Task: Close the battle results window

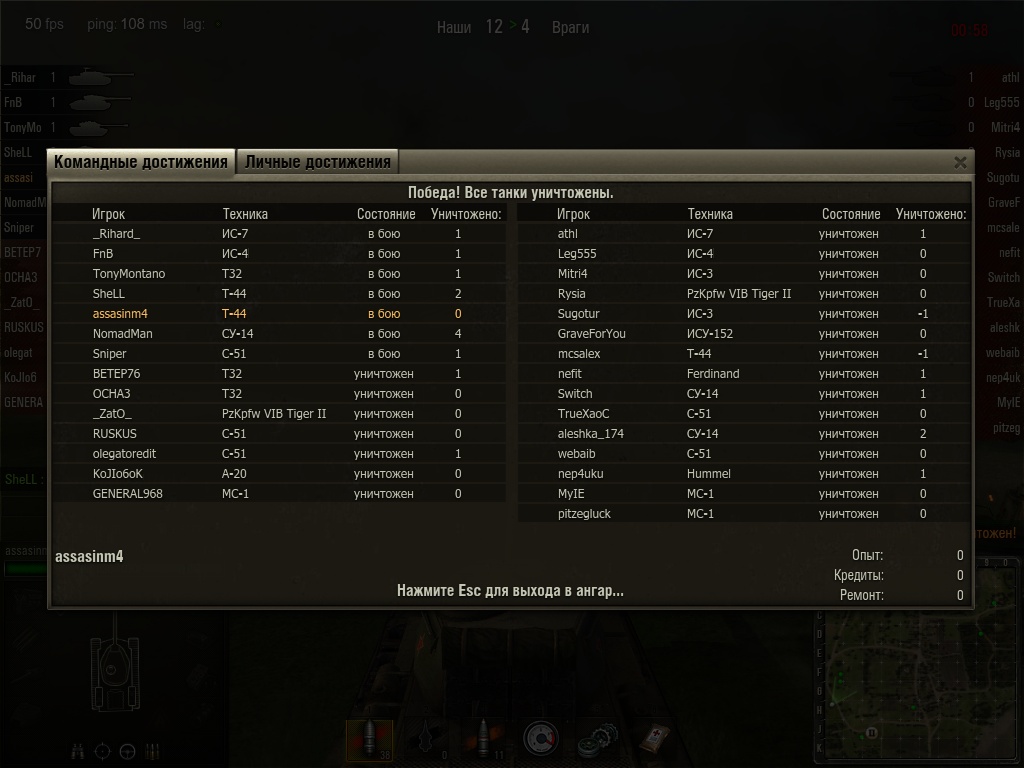Action: tap(960, 163)
